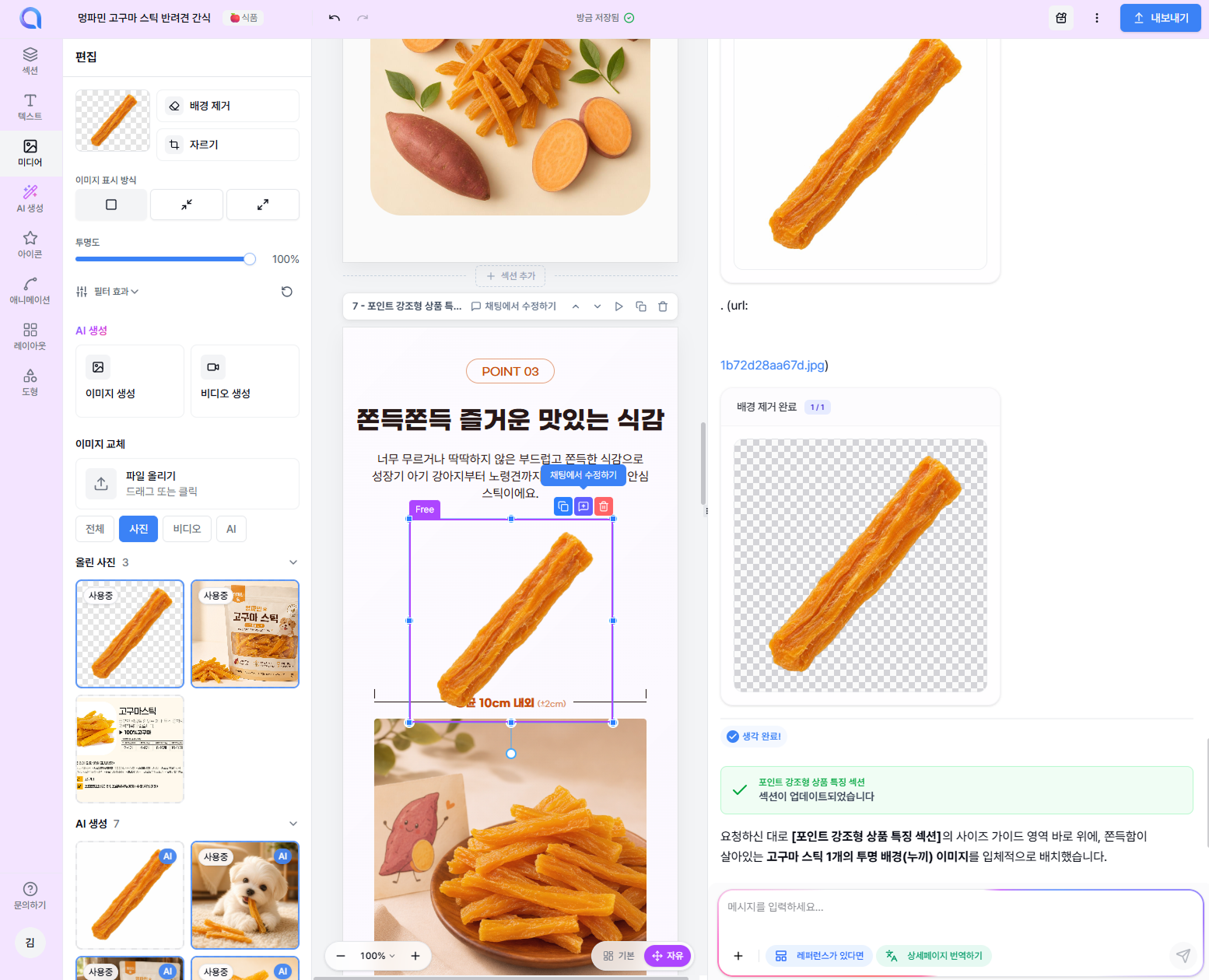Zoom out with the minus button
Image resolution: width=1209 pixels, height=980 pixels.
(x=341, y=956)
